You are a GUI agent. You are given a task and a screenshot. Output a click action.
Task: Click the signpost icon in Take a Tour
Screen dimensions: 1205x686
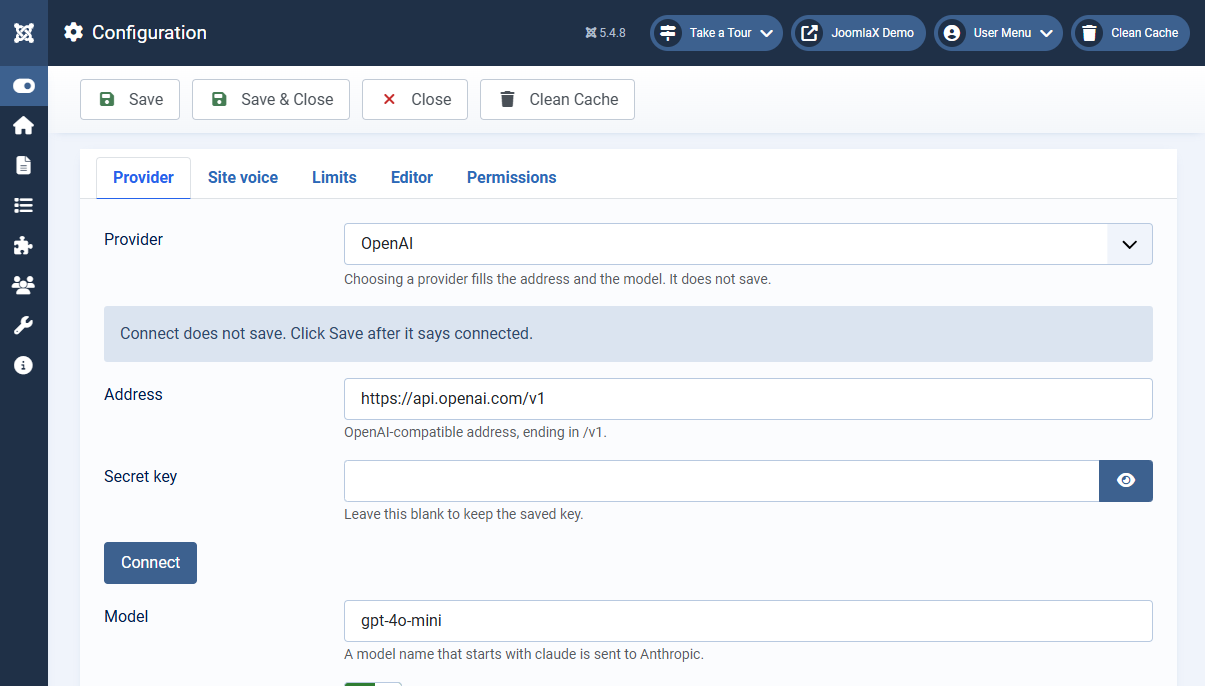click(668, 33)
